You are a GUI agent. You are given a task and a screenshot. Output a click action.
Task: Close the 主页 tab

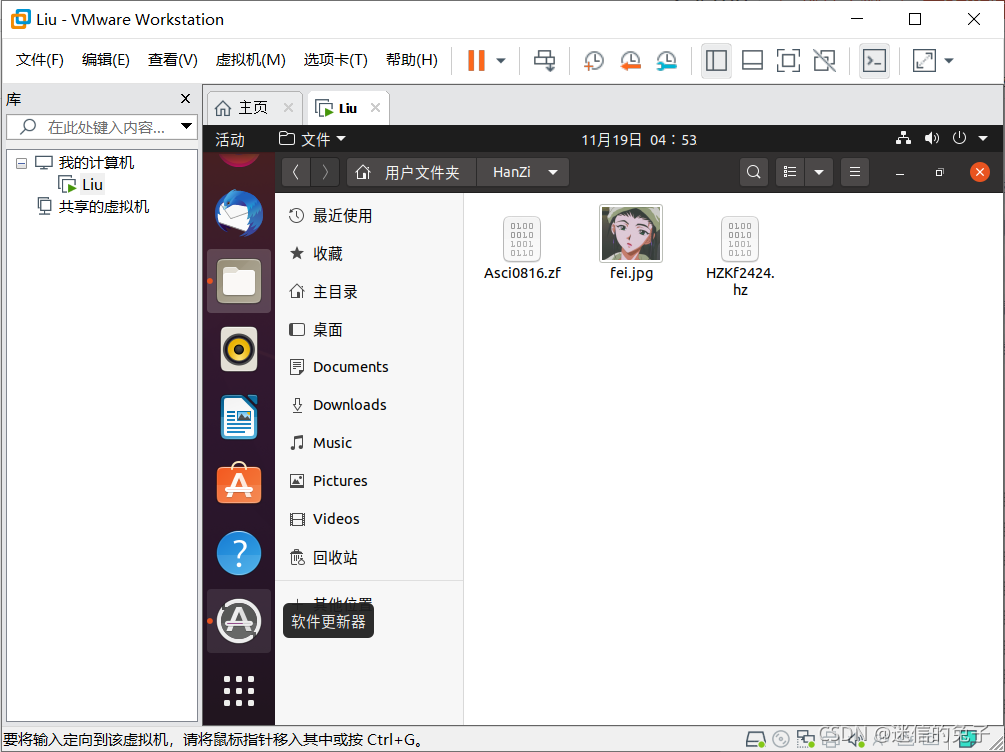288,108
